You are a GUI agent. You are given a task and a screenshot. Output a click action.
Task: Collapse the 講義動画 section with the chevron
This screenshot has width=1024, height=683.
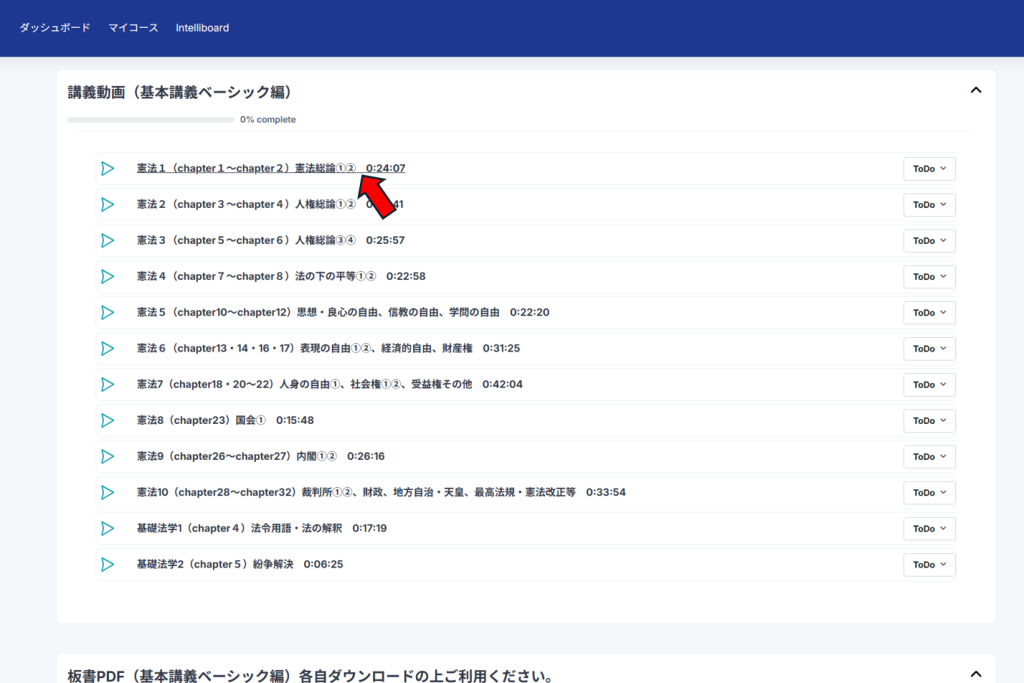point(976,90)
